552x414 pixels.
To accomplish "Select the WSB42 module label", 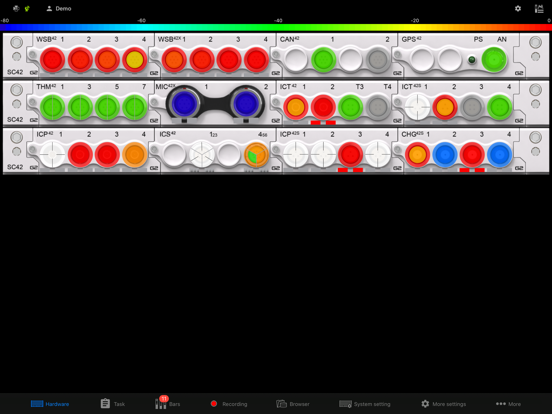I will [x=46, y=39].
